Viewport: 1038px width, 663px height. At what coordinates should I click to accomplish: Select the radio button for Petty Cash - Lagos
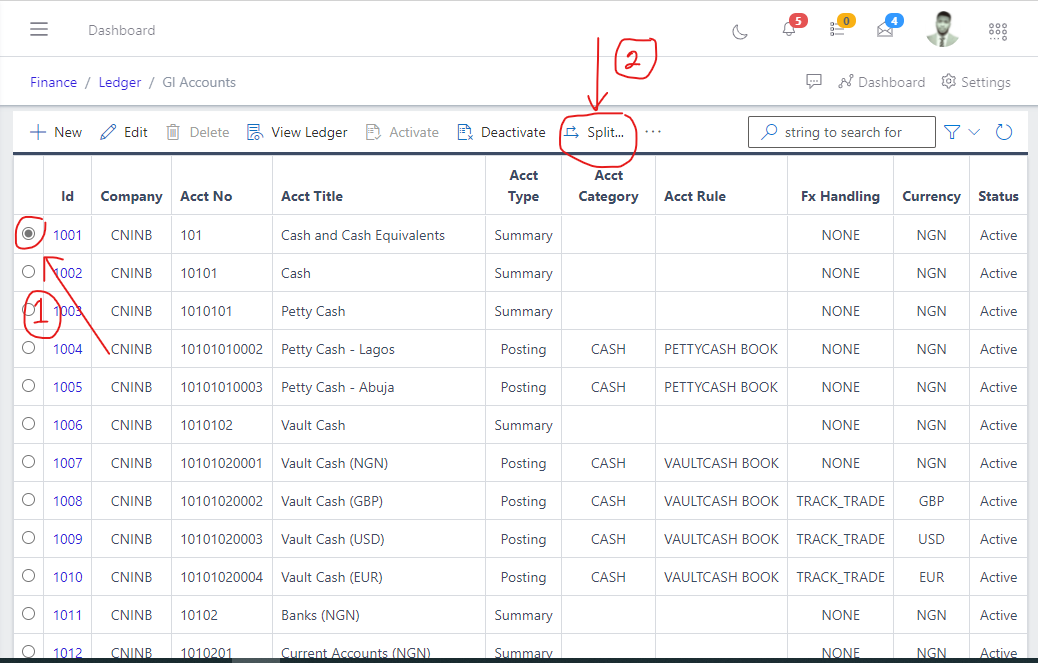[28, 348]
